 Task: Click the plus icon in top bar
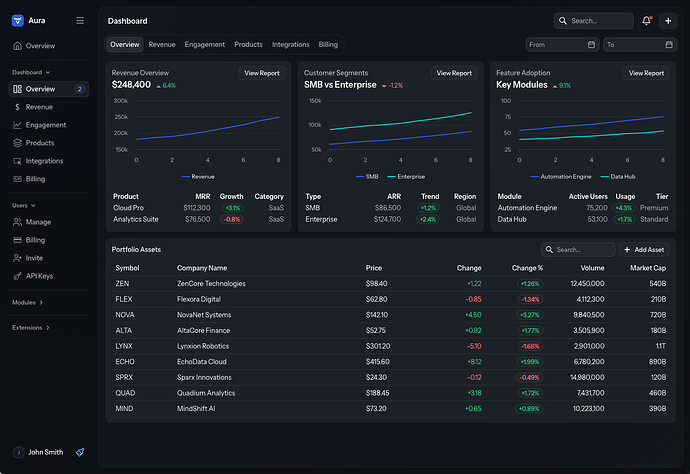(668, 20)
